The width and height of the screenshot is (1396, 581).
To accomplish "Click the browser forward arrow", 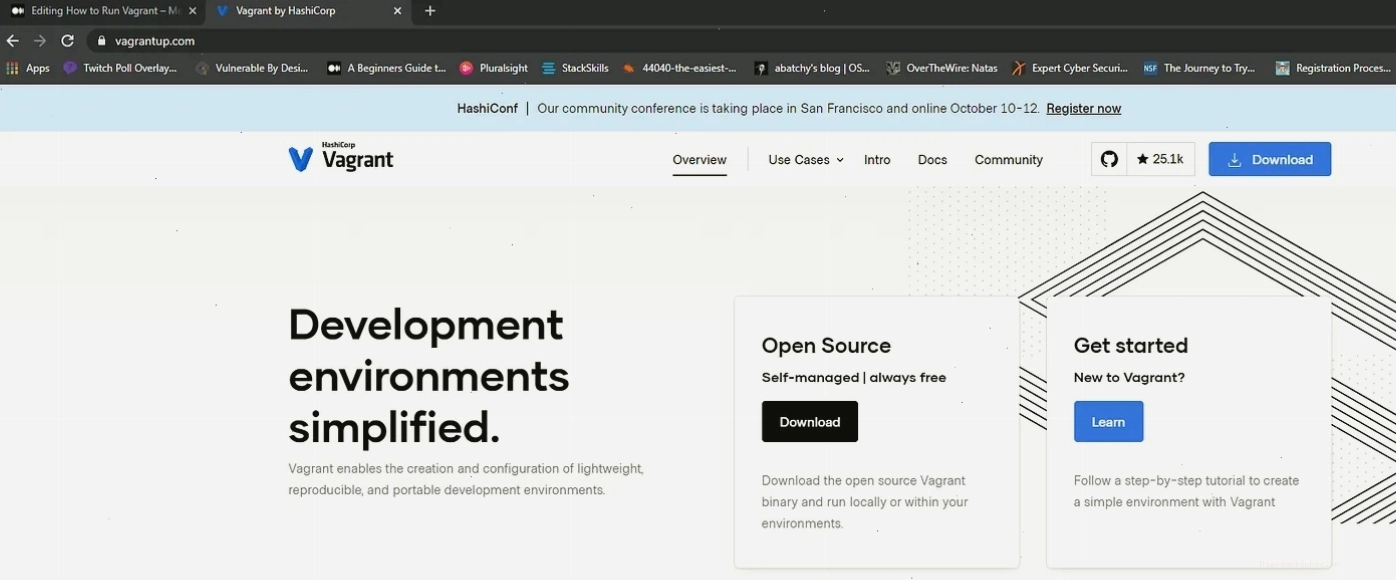I will point(40,41).
